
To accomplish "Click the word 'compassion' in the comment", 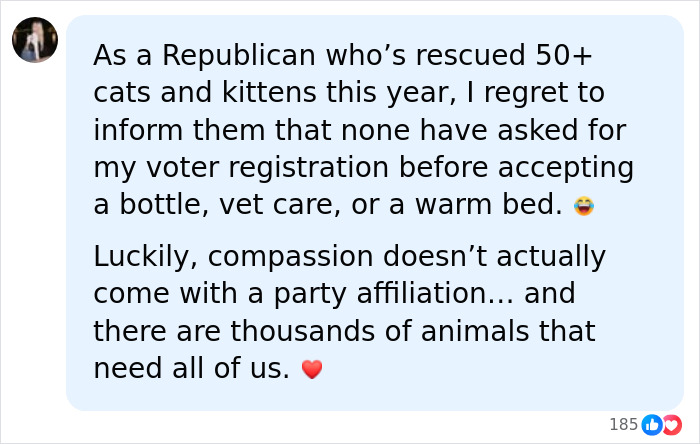I will tap(290, 258).
